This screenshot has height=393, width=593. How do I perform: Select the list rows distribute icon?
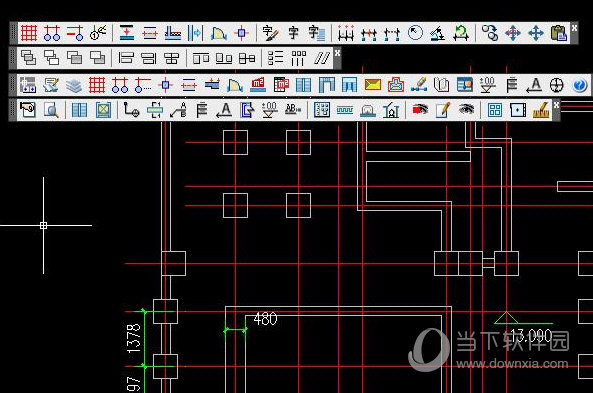click(x=275, y=58)
